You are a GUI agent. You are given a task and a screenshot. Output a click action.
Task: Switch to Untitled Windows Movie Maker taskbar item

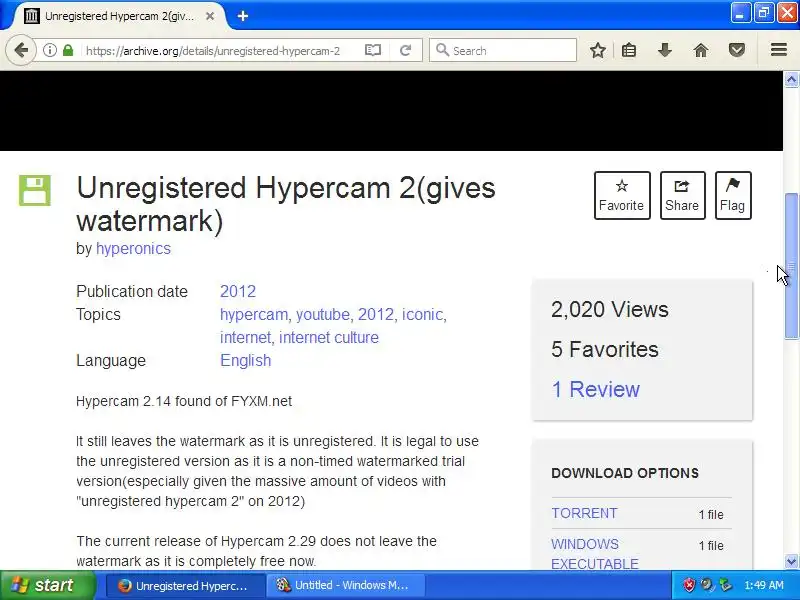[x=345, y=586]
